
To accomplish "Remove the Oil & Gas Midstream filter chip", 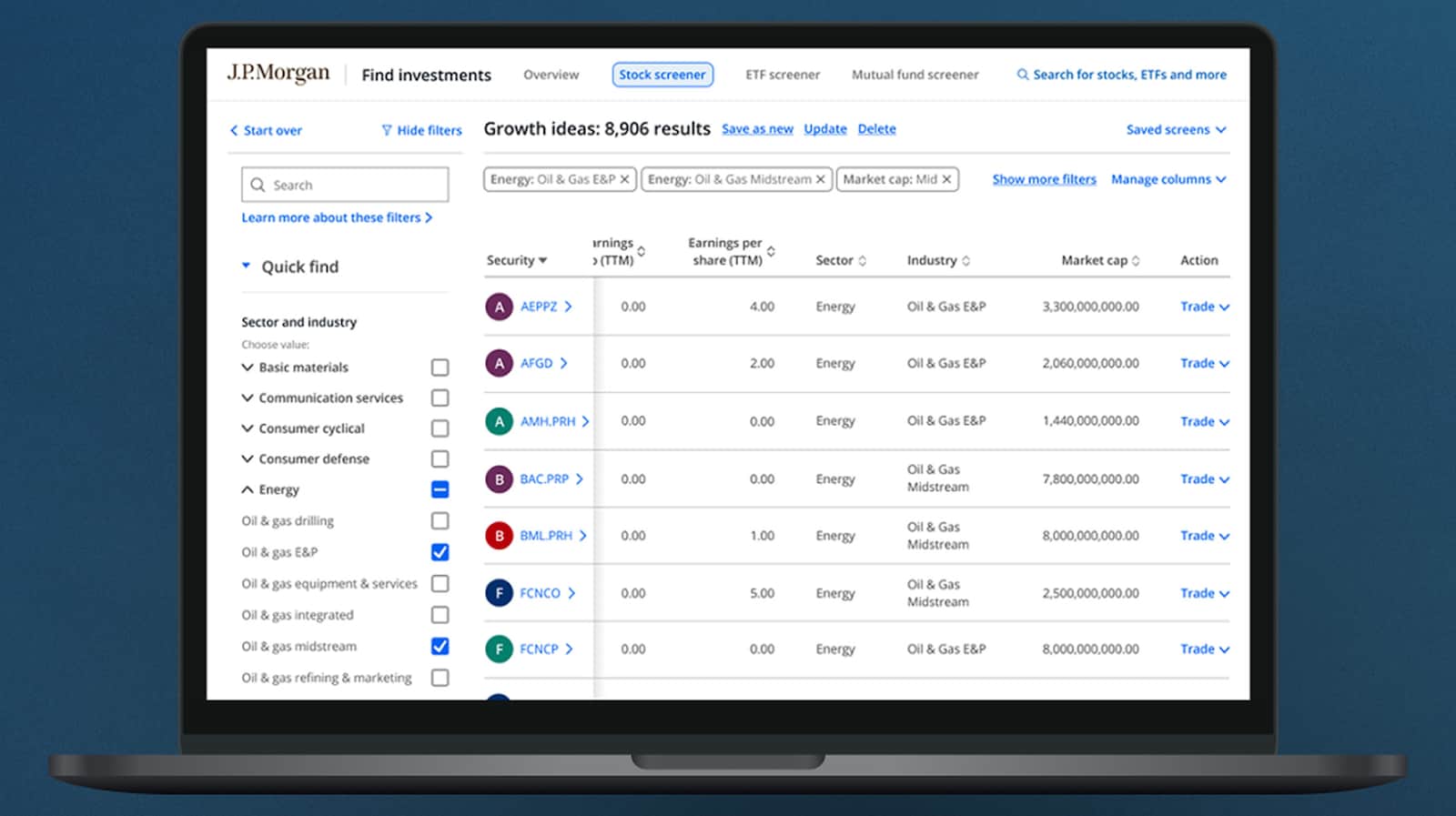I will (x=820, y=180).
